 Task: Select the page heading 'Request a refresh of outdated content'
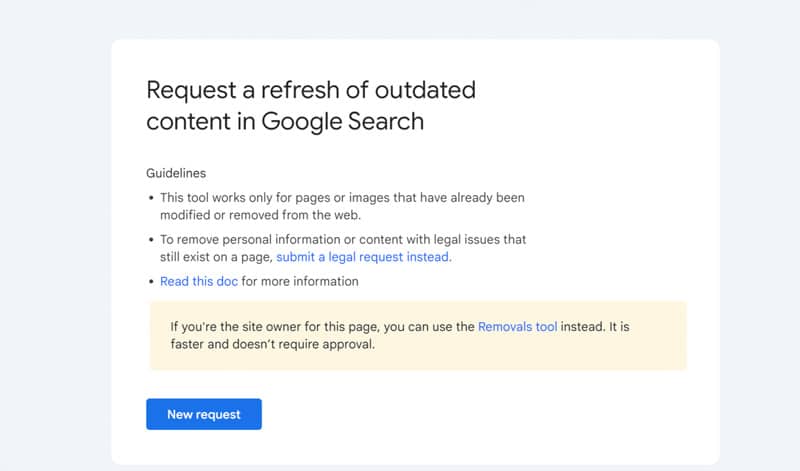pos(311,106)
